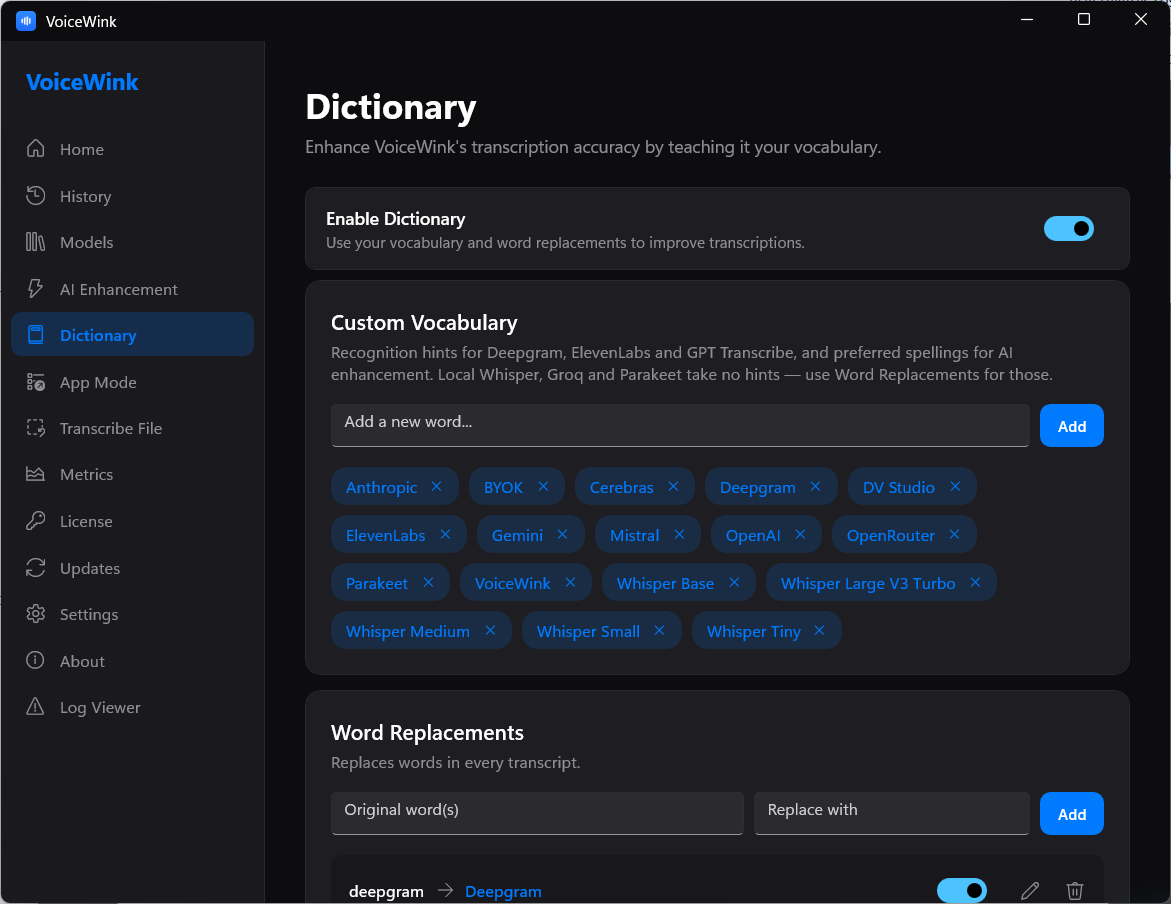Image resolution: width=1171 pixels, height=904 pixels.
Task: Focus the Add a new word field
Action: click(680, 425)
